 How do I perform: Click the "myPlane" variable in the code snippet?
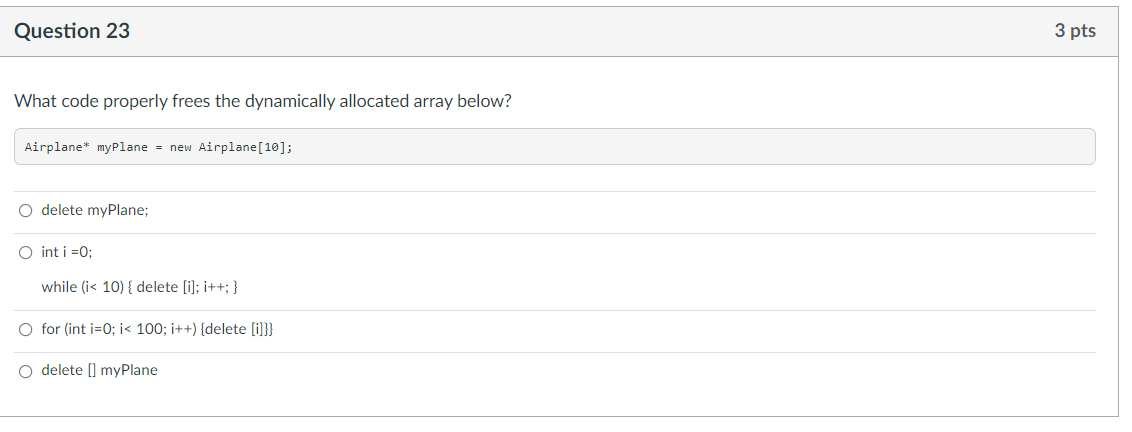click(x=122, y=147)
